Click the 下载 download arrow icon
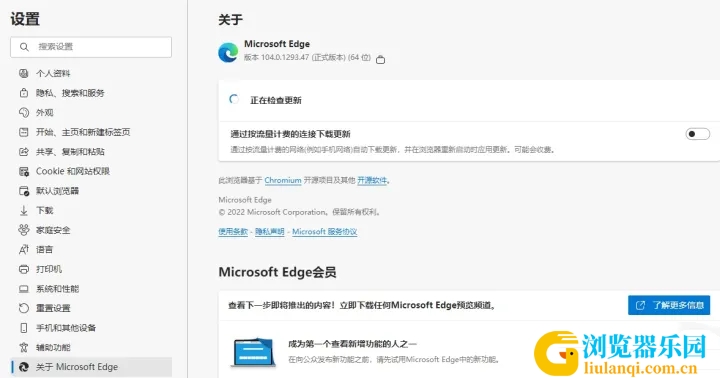Screen dimensions: 720x378 point(23,210)
